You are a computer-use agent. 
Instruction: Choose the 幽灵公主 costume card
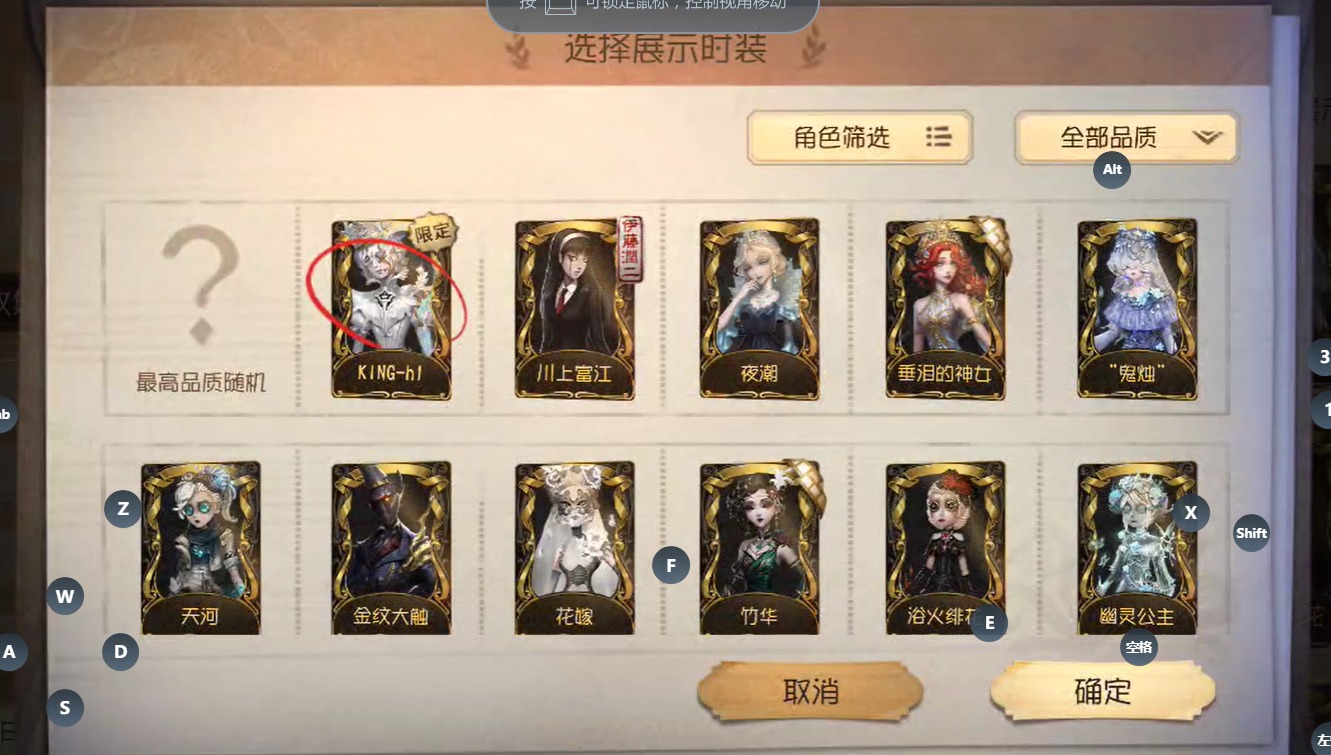tap(1137, 548)
